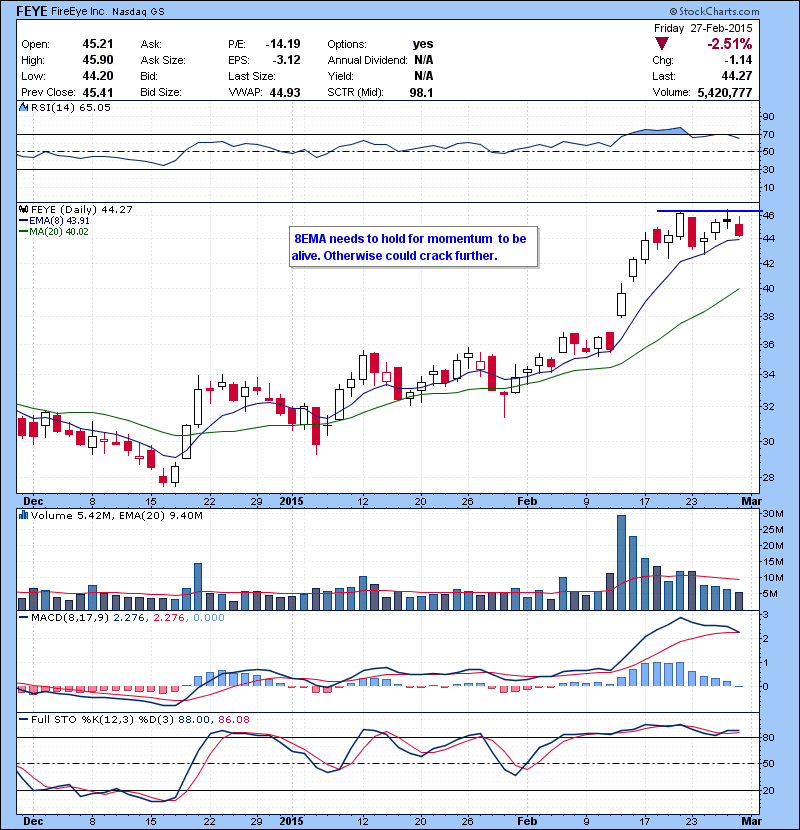
Task: Click the EPS value -3.12
Action: [x=286, y=60]
